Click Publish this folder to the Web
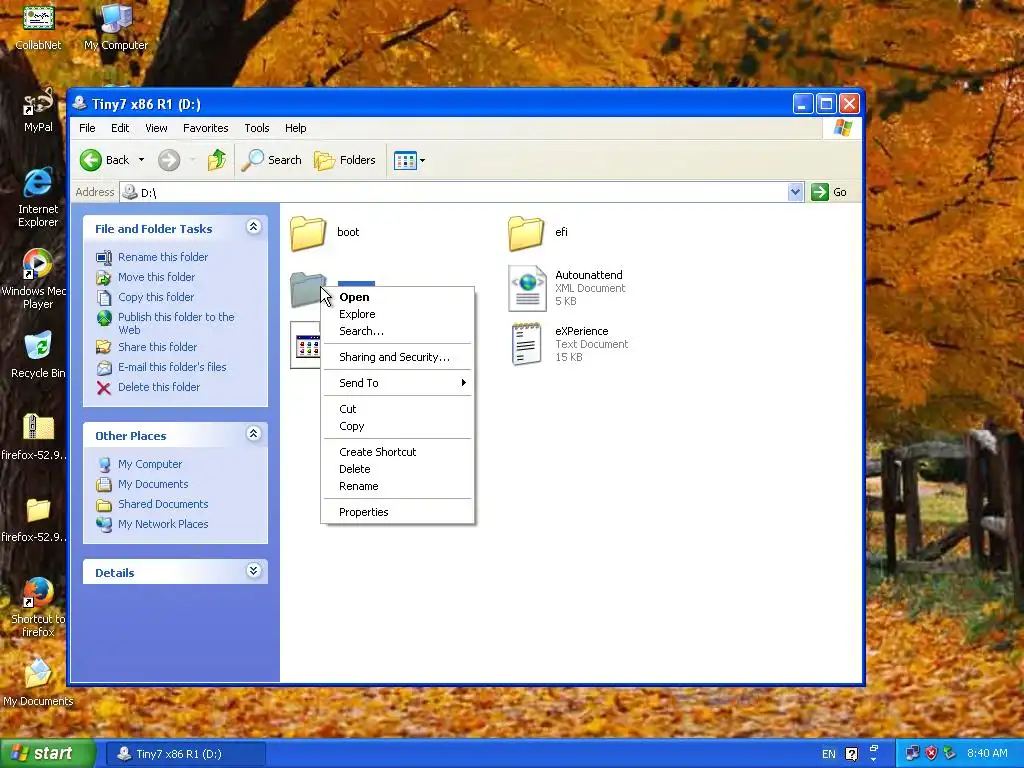 pyautogui.click(x=176, y=323)
